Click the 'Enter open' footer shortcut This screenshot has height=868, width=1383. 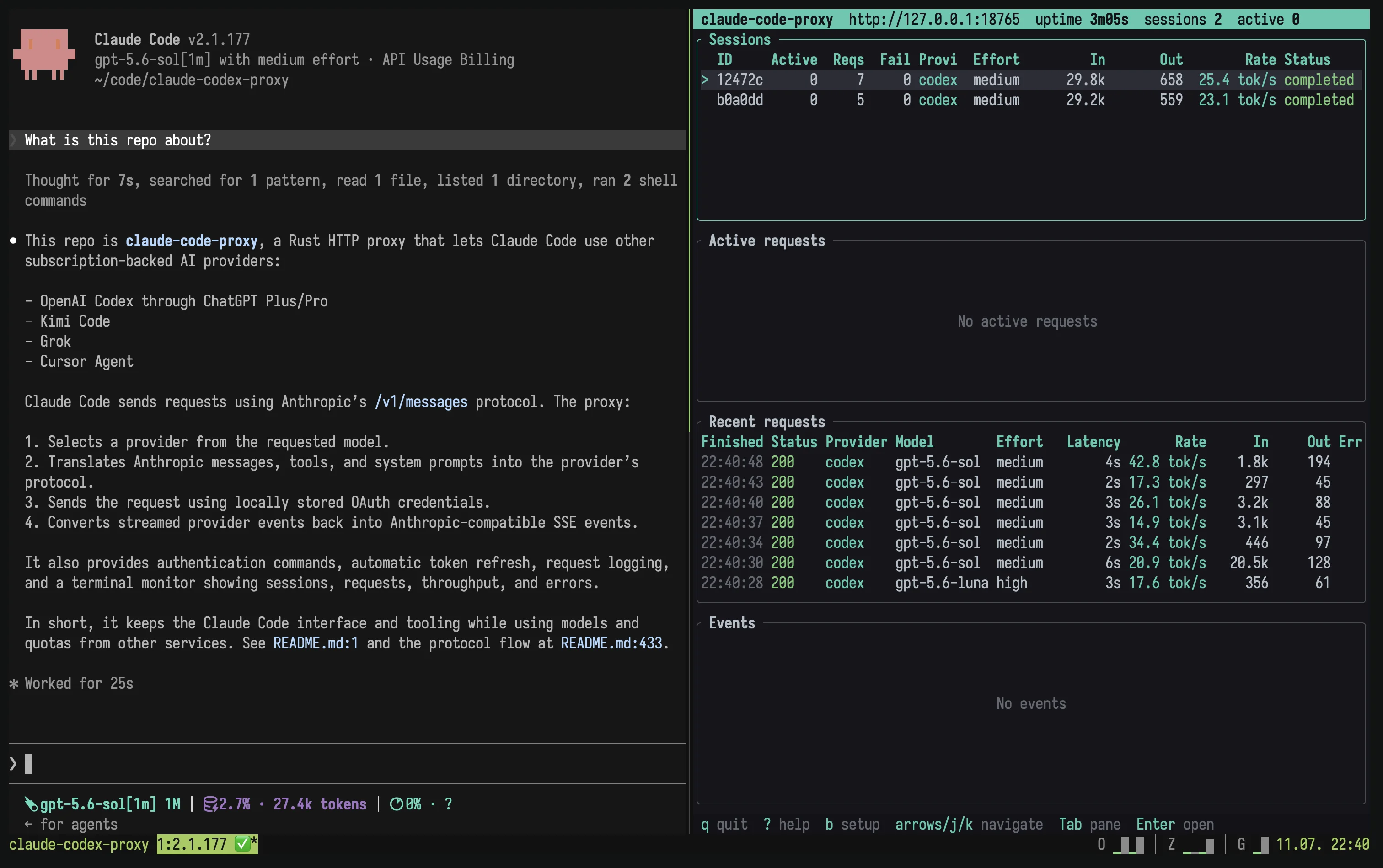tap(1175, 825)
